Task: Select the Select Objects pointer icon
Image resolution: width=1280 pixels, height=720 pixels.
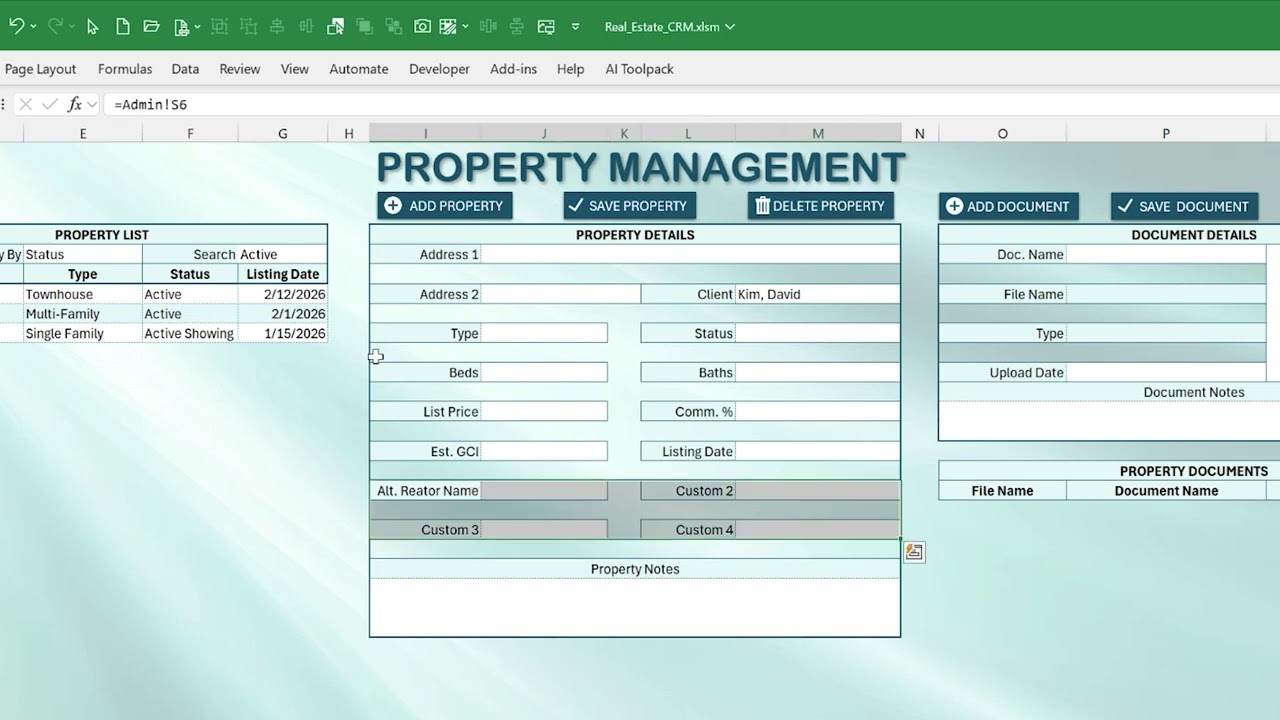Action: coord(92,27)
